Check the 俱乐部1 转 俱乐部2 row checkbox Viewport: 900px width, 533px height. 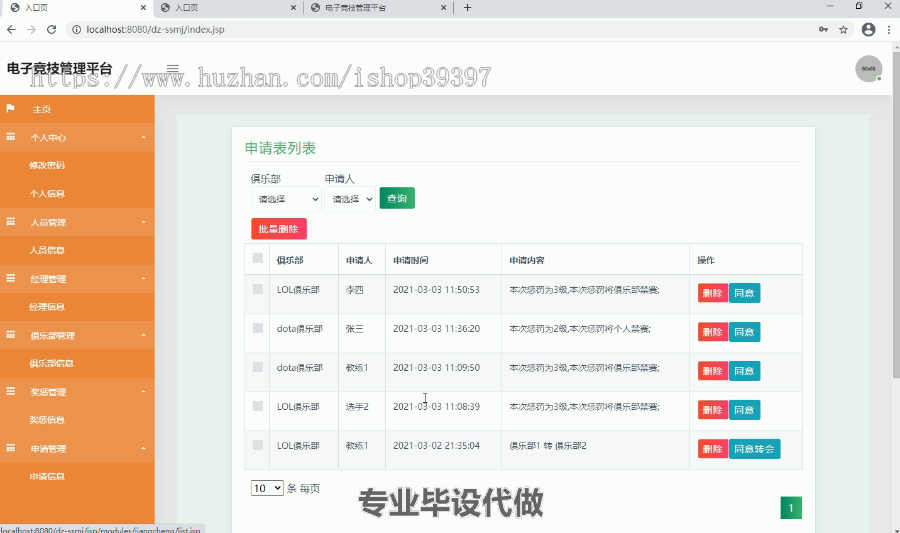click(258, 445)
